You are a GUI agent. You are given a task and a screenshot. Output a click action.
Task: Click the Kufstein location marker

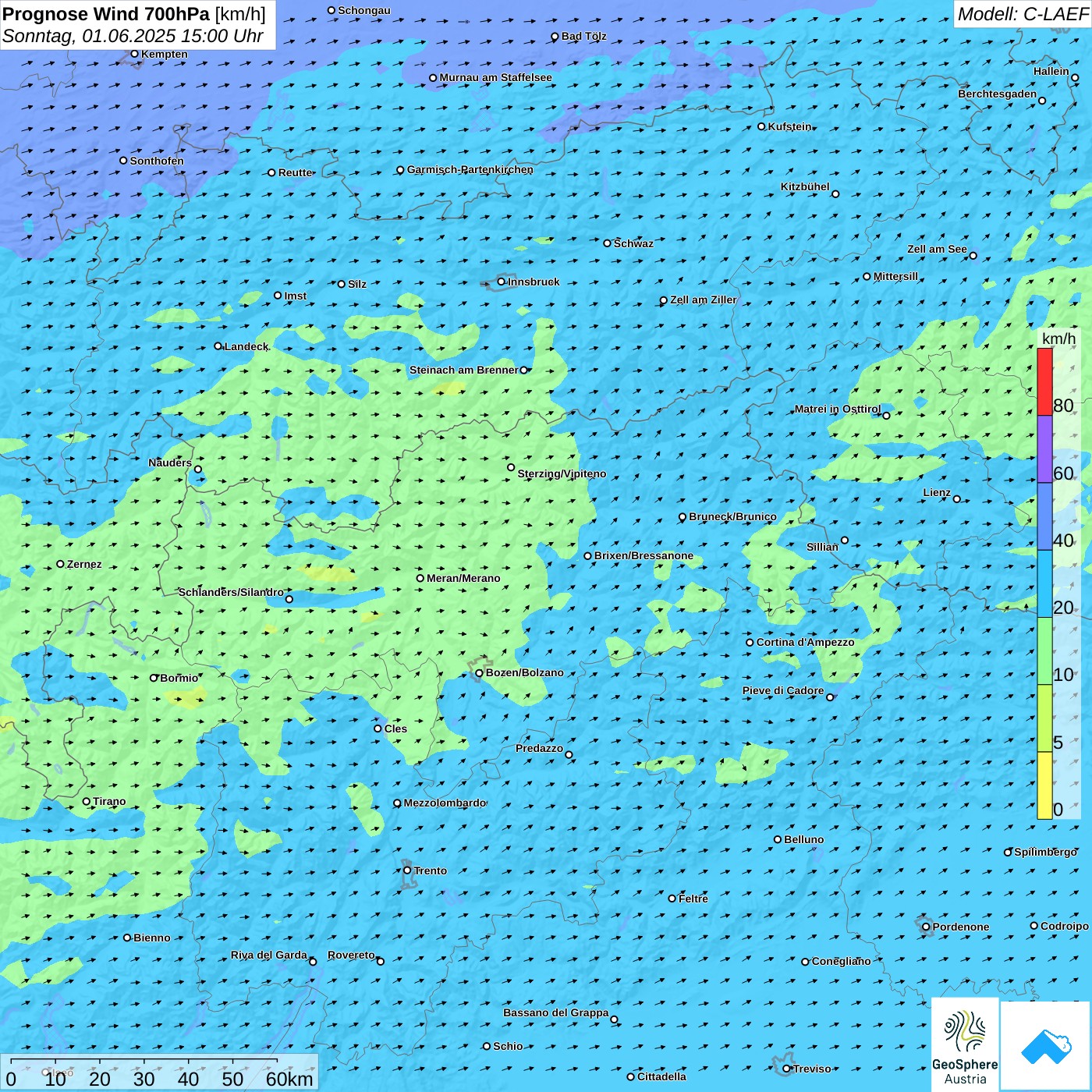tap(761, 126)
